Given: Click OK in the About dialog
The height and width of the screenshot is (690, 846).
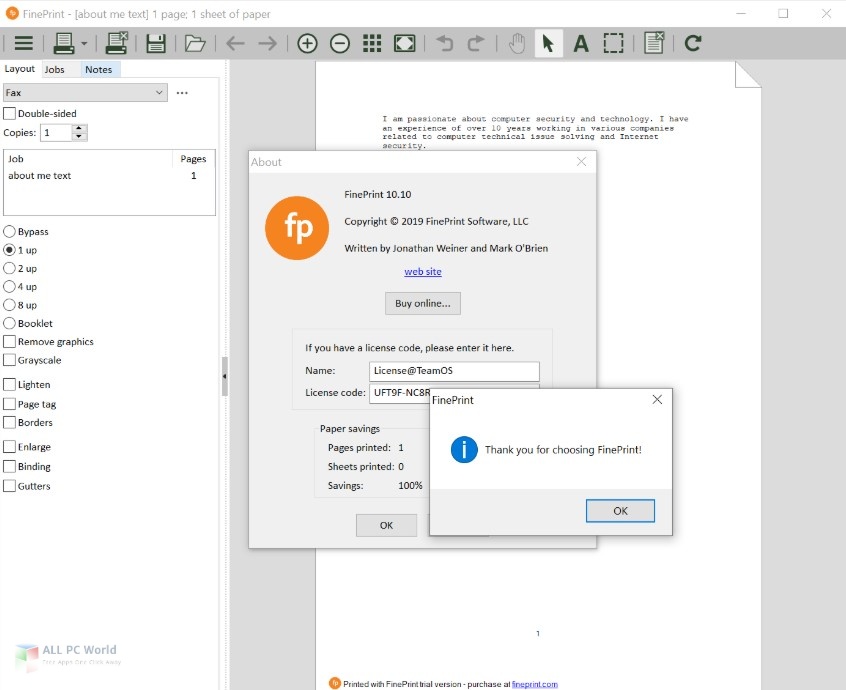Looking at the screenshot, I should [386, 525].
